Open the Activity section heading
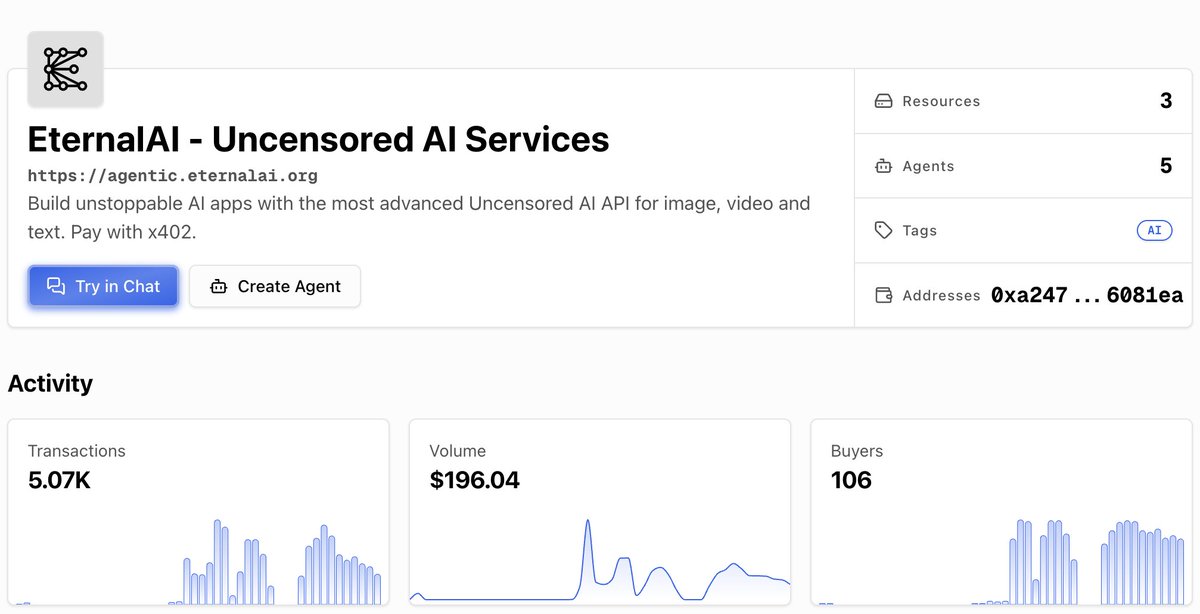Image resolution: width=1200 pixels, height=614 pixels. pyautogui.click(x=50, y=383)
